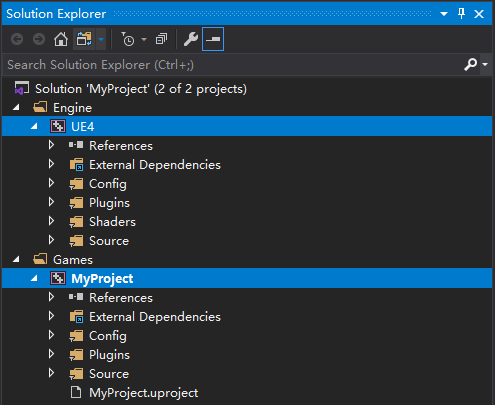Expand External Dependencies under MyProject
495x405 pixels.
[51, 316]
